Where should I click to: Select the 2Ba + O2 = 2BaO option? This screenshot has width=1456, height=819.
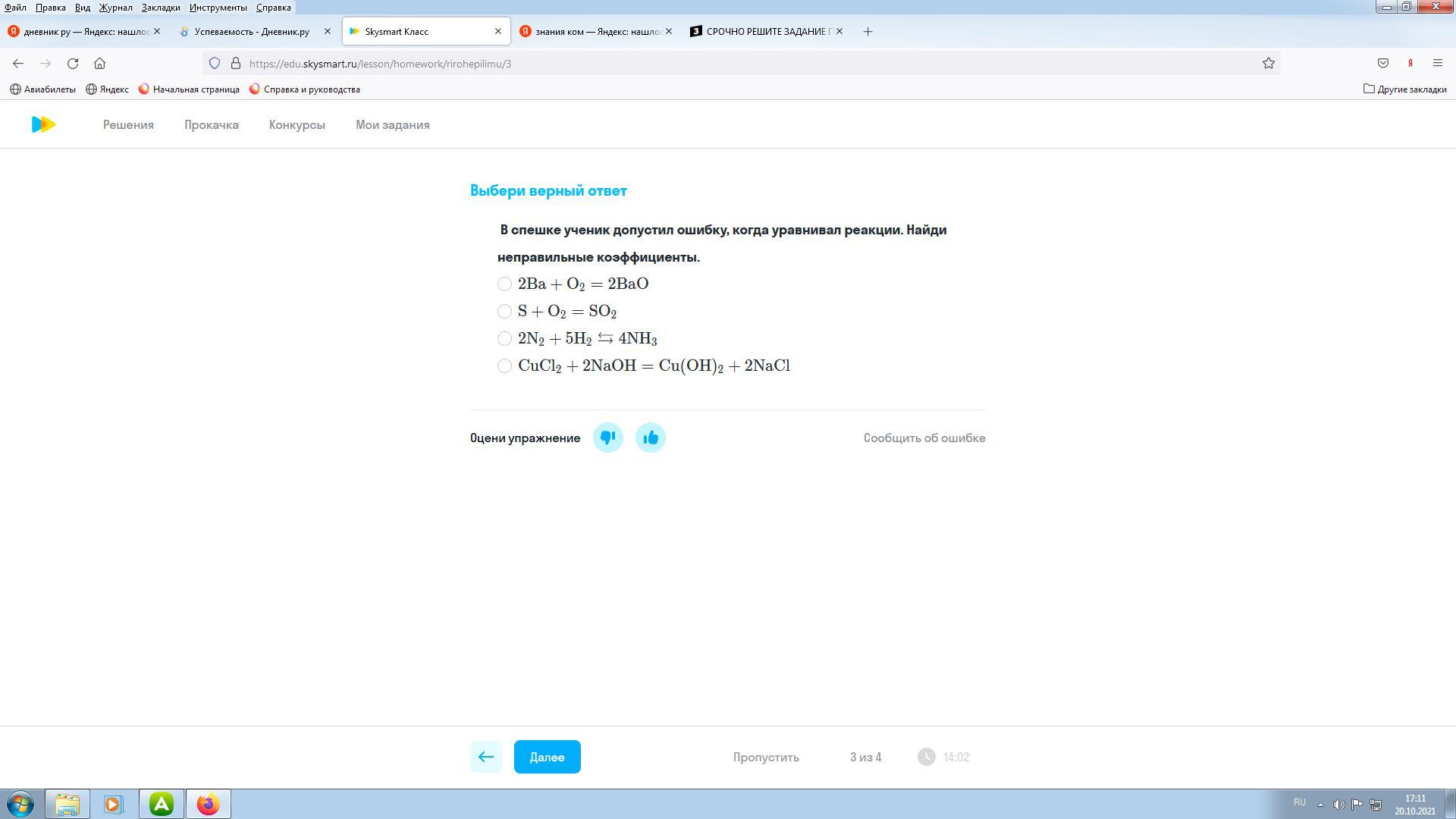[x=504, y=284]
